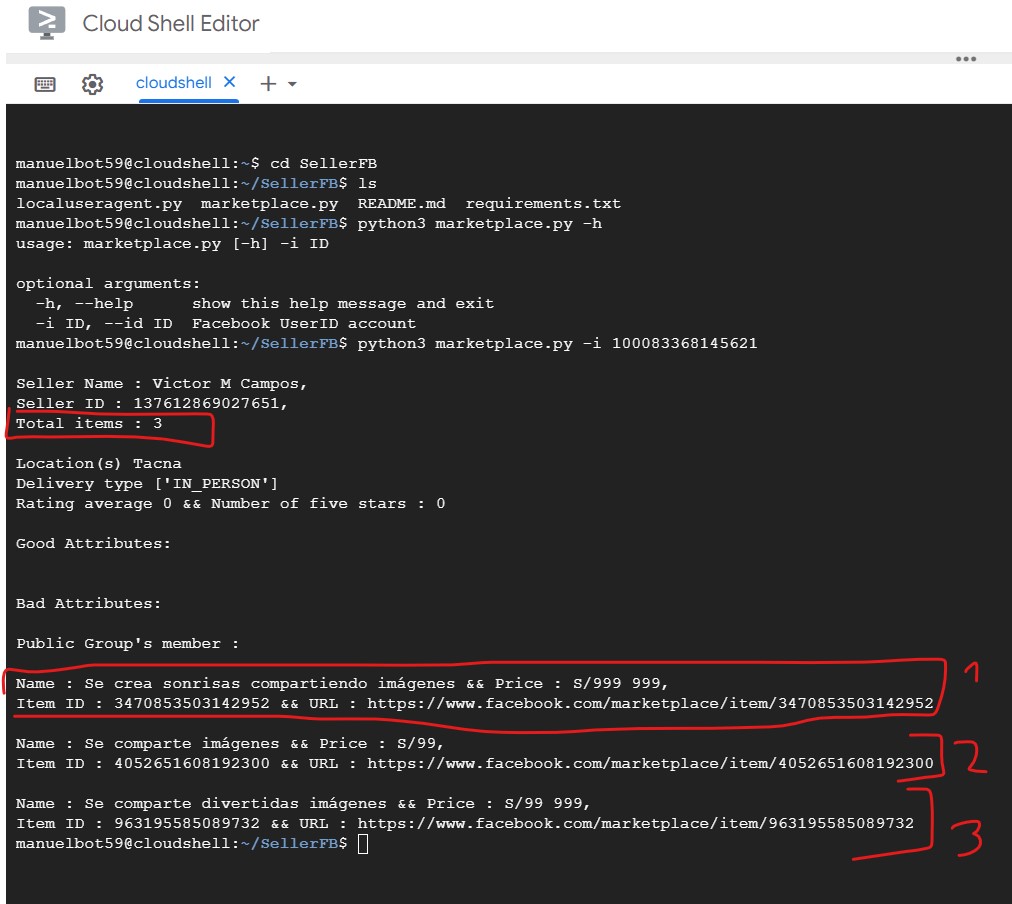This screenshot has height=904, width=1012.
Task: Open terminal settings gear icon
Action: coord(92,84)
